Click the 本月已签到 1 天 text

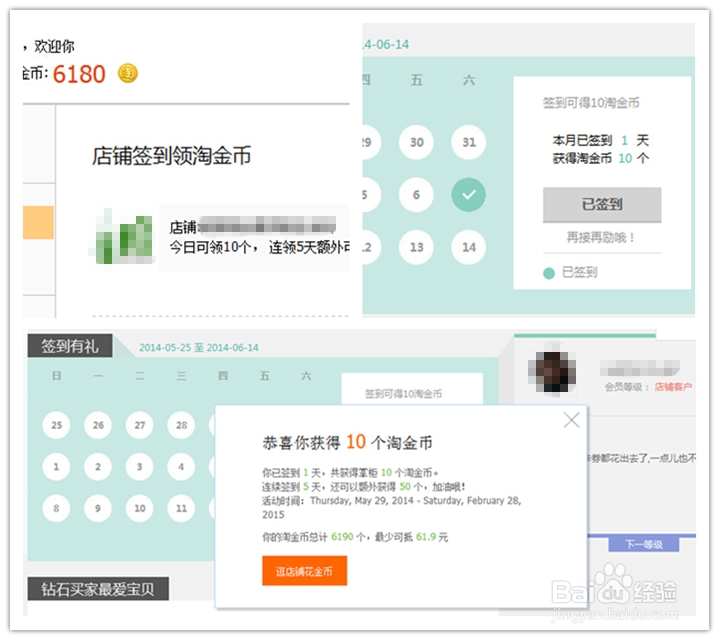pos(601,140)
